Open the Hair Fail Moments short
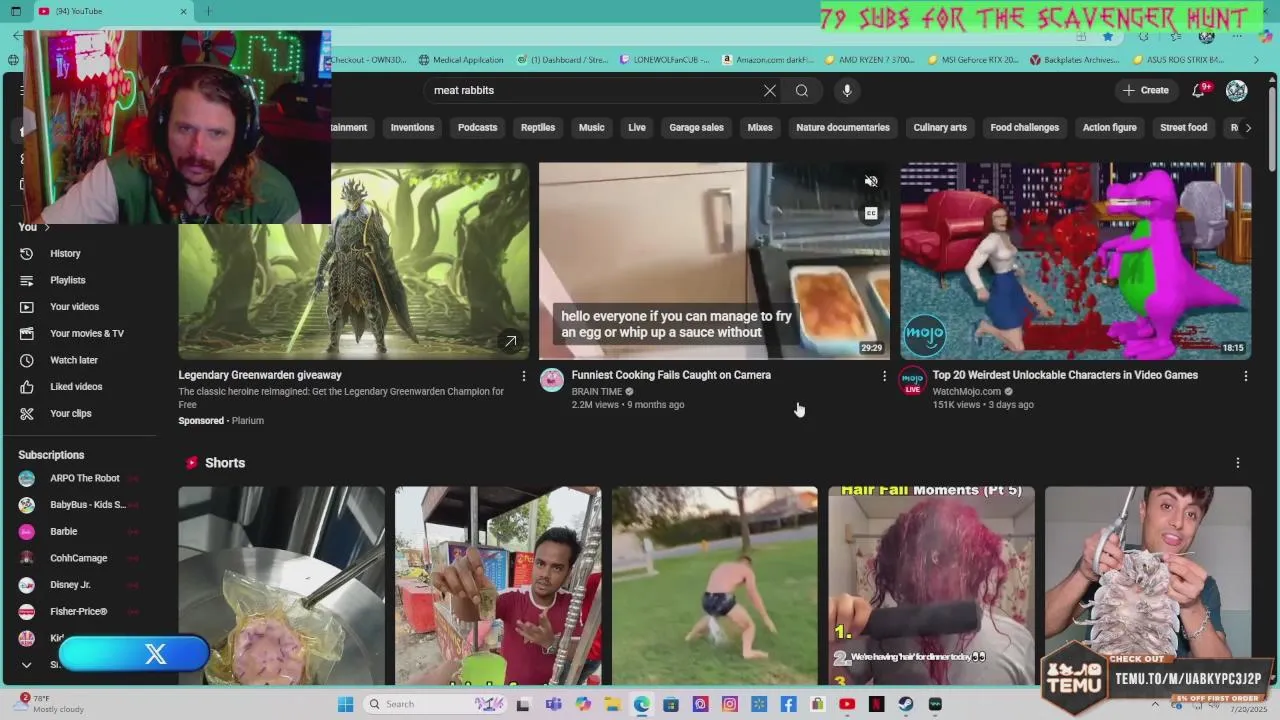Screen dimensions: 1280x720 click(x=931, y=585)
